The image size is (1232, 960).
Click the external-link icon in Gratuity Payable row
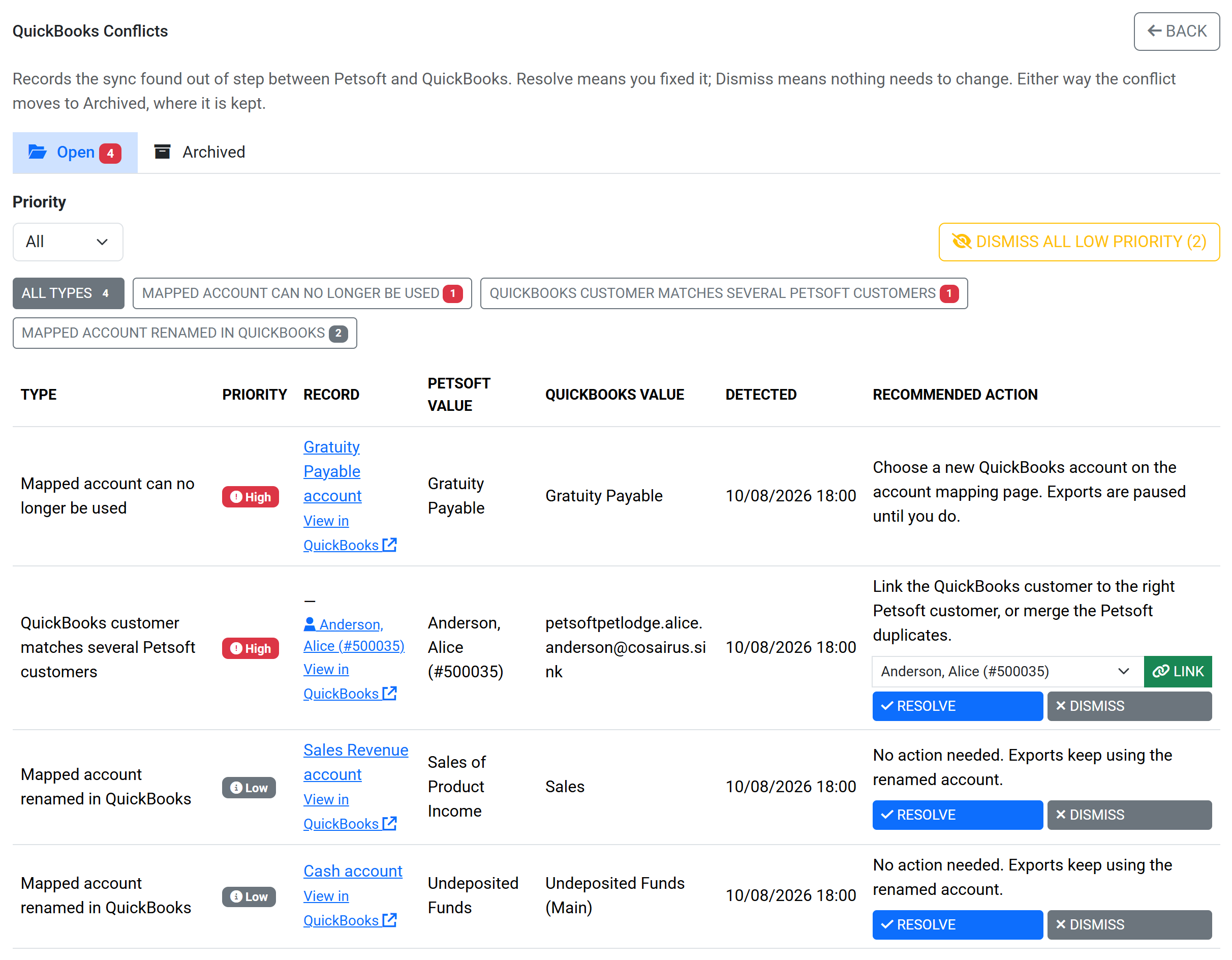click(x=389, y=545)
